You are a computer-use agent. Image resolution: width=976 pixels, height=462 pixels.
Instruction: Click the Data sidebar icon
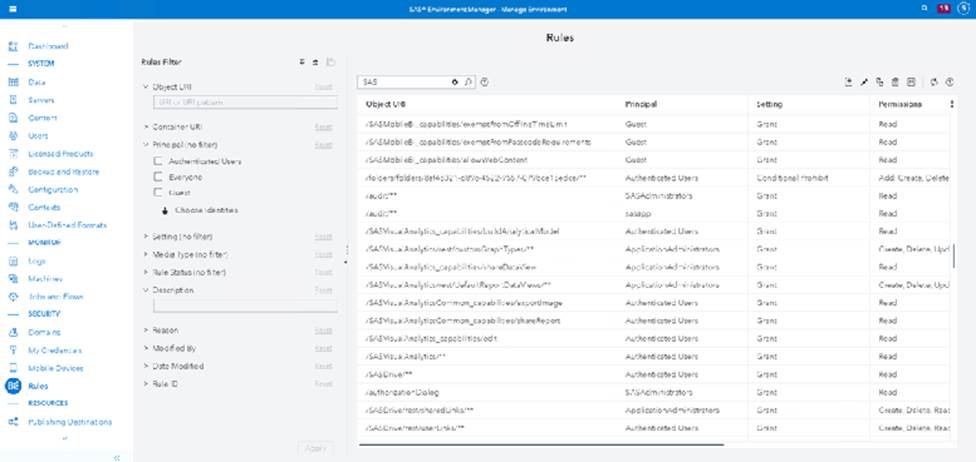point(13,82)
